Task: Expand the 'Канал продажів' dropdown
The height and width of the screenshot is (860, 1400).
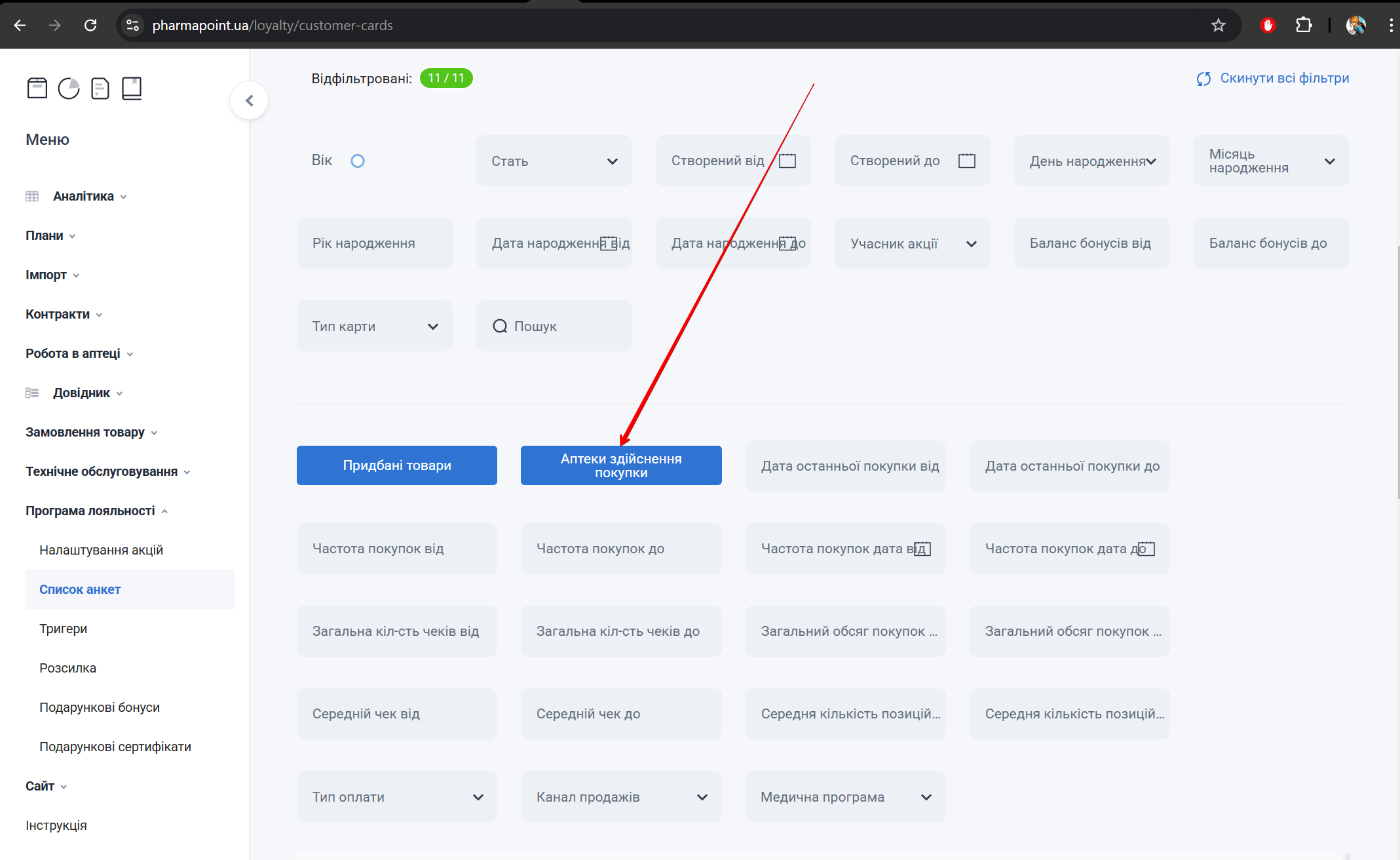Action: (x=621, y=796)
